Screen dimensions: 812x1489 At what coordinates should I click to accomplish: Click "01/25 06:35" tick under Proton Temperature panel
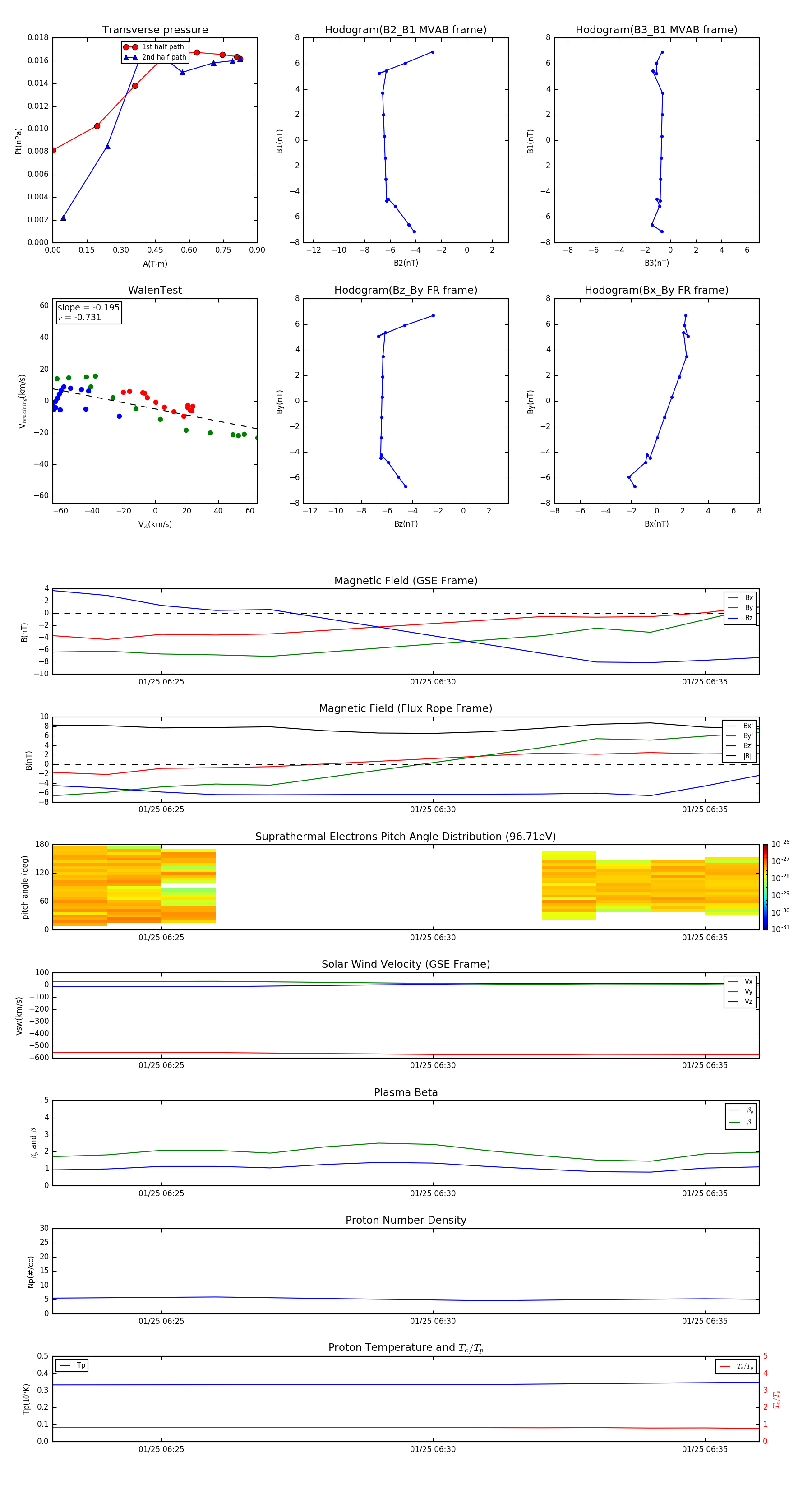point(705,1450)
